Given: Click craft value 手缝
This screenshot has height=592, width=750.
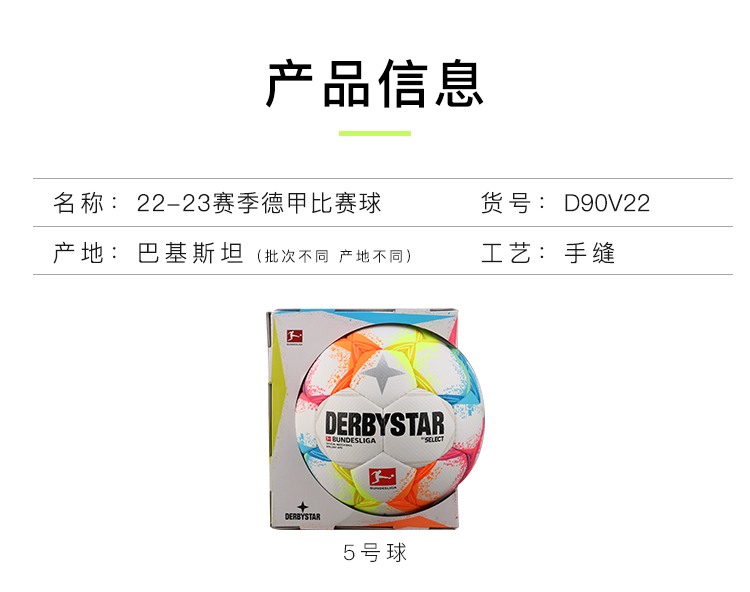Looking at the screenshot, I should (589, 252).
